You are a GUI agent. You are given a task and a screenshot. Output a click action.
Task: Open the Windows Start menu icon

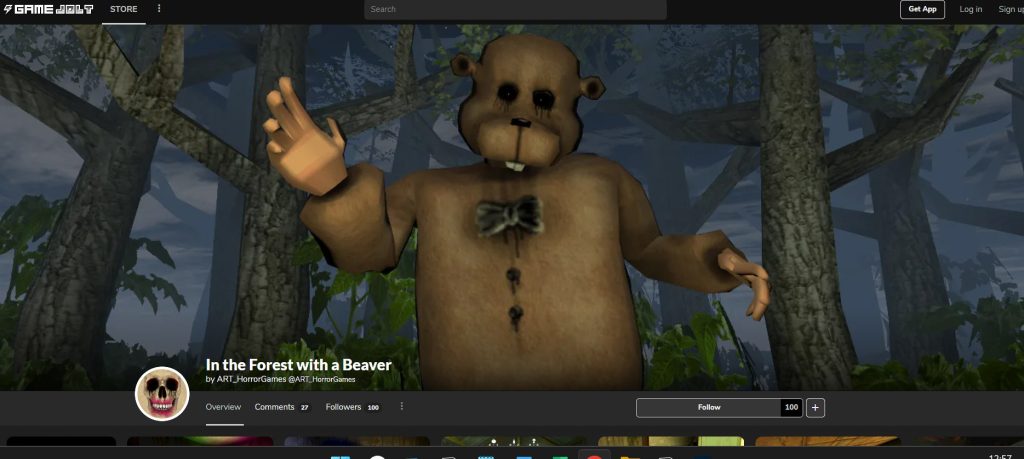click(338, 456)
